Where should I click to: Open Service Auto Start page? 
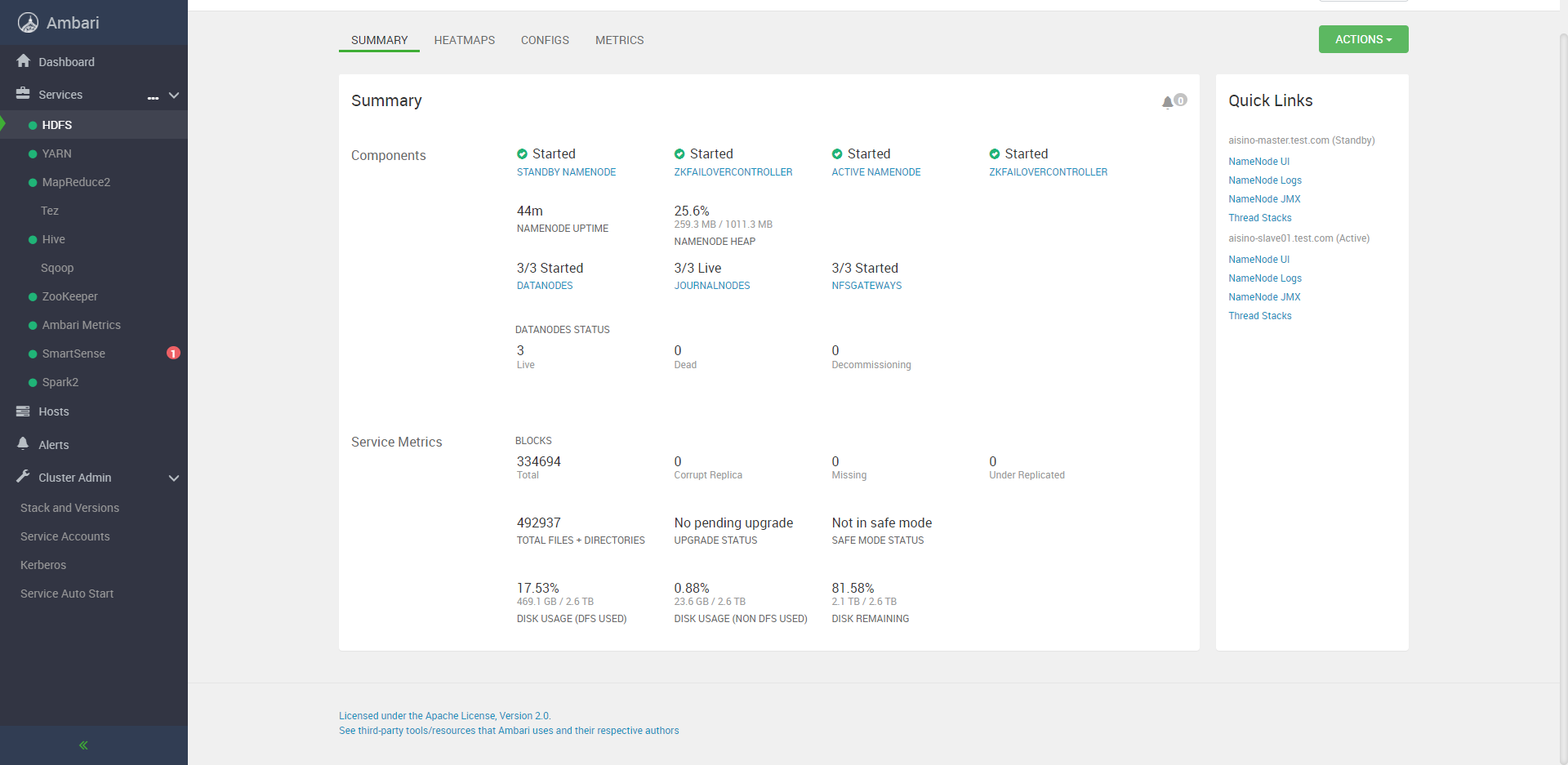(x=67, y=594)
